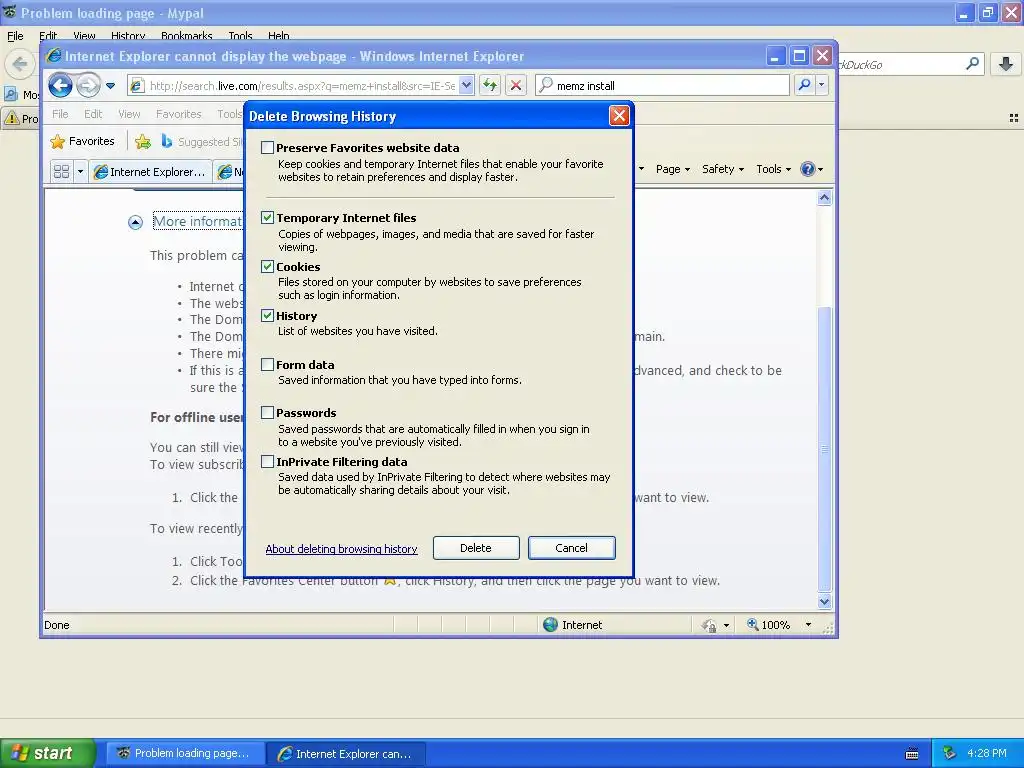This screenshot has height=768, width=1024.
Task: Open the recent pages dropdown arrow
Action: [x=110, y=86]
